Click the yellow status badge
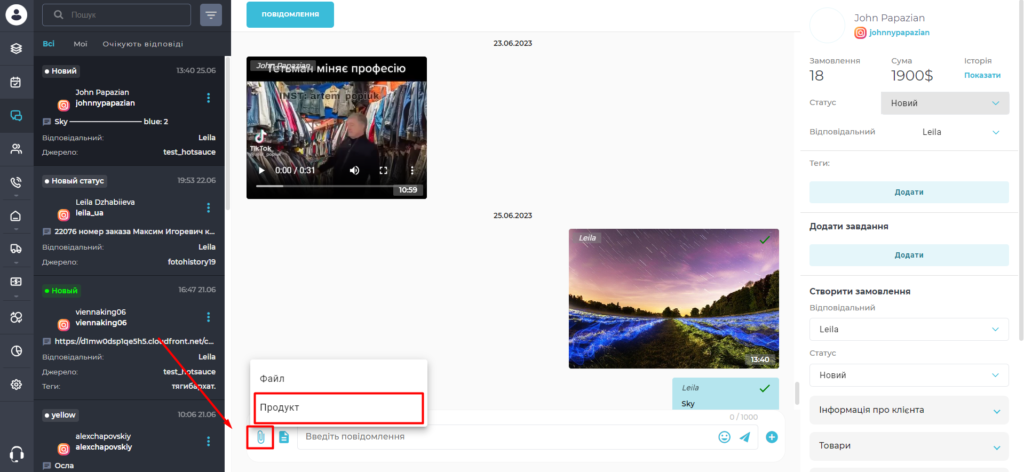 [x=60, y=415]
